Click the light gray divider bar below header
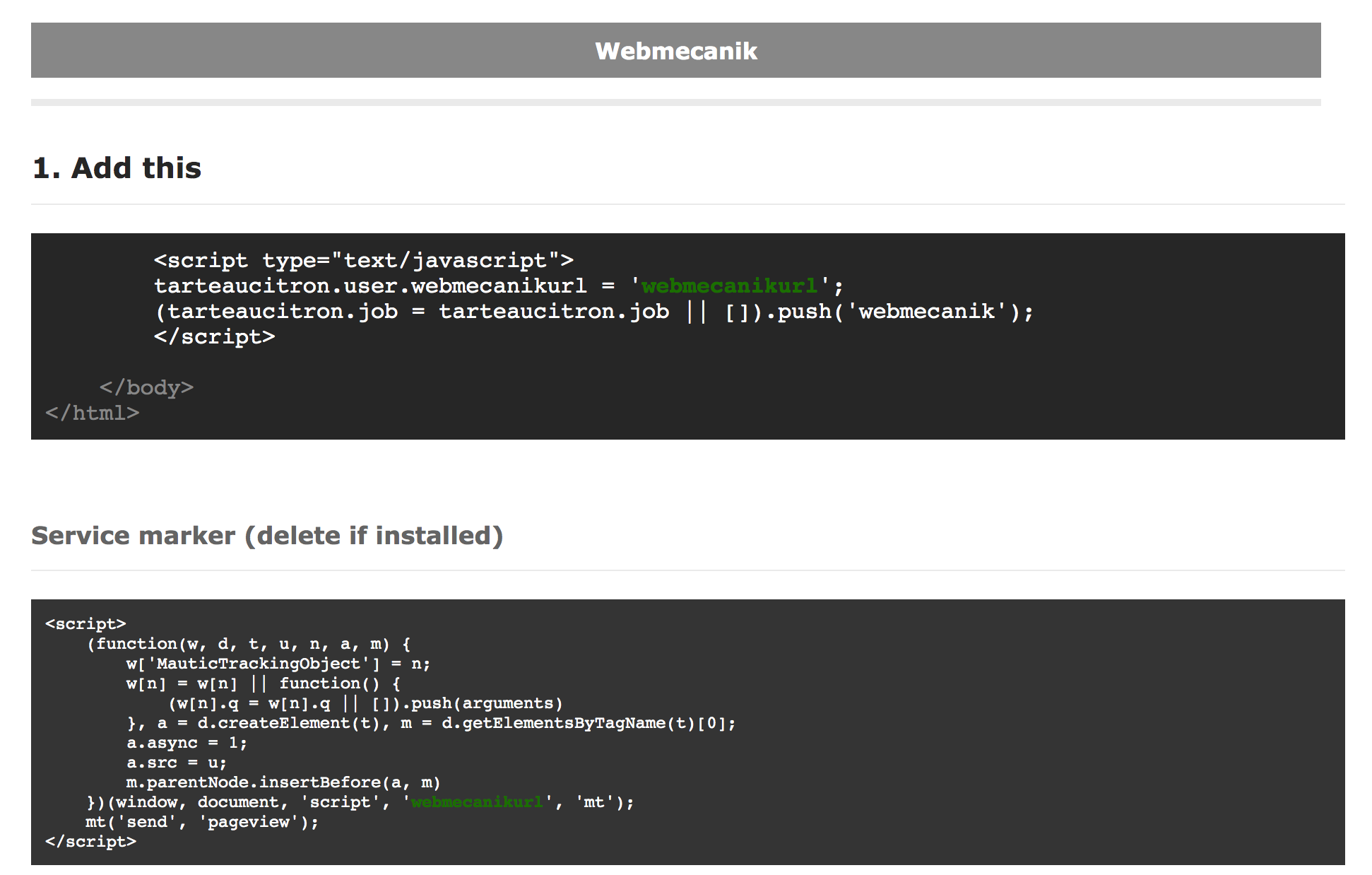 coord(675,102)
